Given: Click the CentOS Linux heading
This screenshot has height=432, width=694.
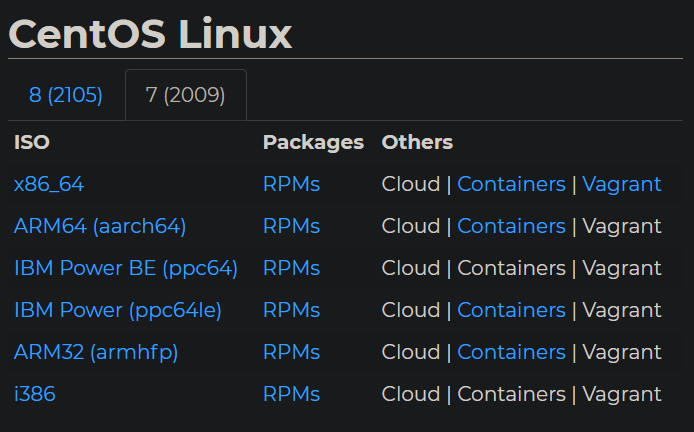Looking at the screenshot, I should coord(150,34).
